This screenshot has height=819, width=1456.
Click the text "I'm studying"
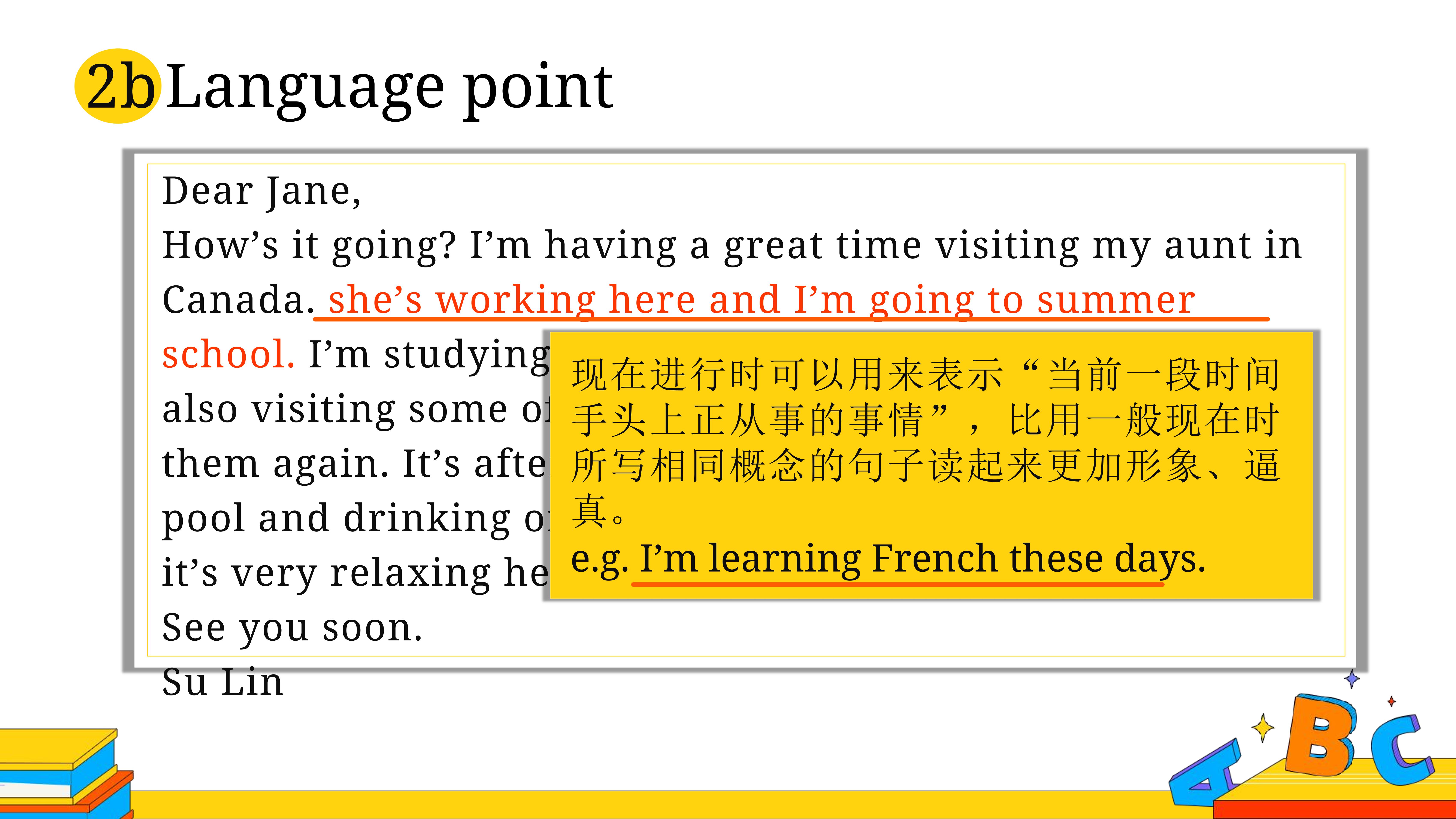(429, 355)
